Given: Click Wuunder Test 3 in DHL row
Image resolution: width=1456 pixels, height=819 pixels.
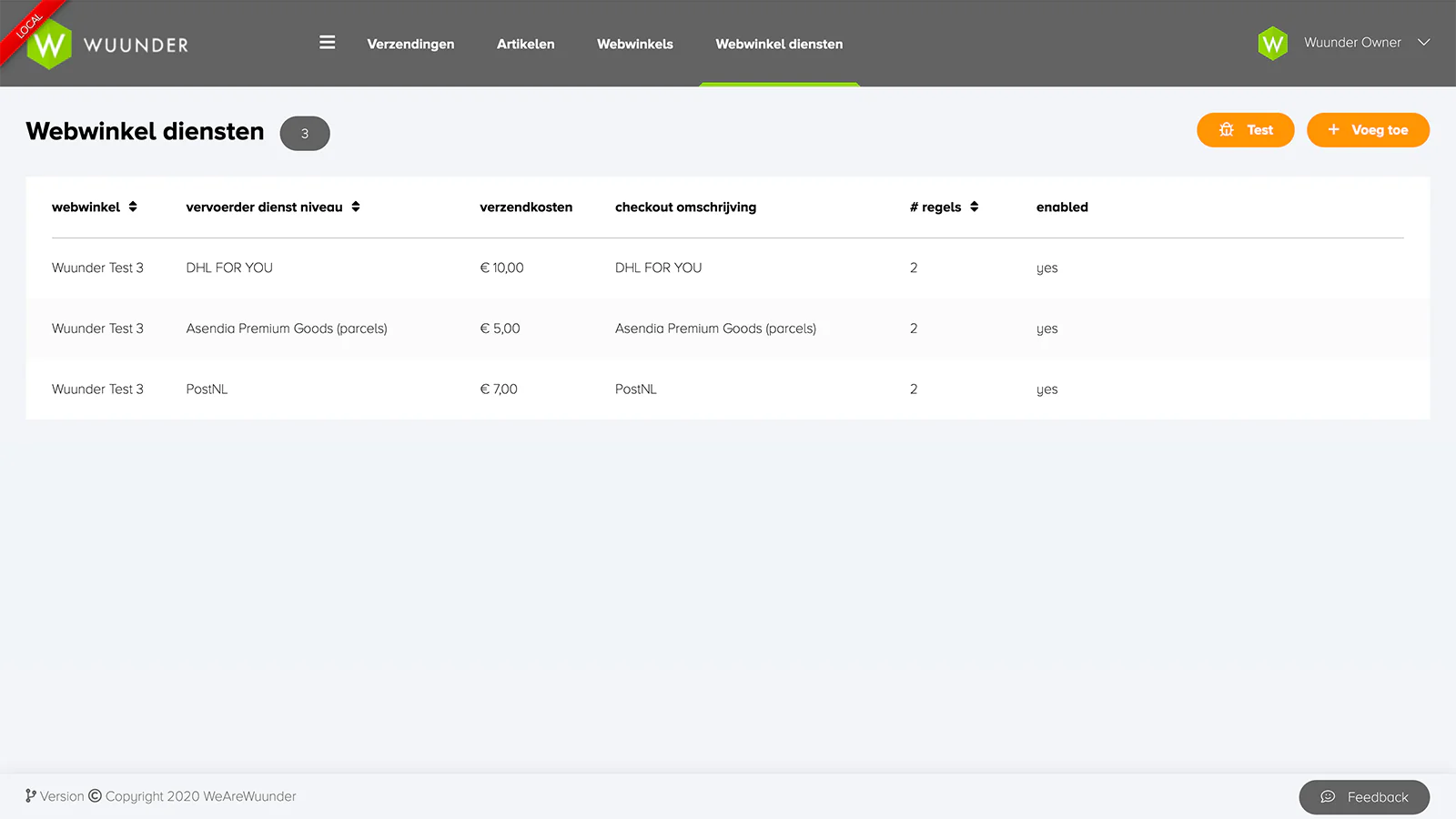Looking at the screenshot, I should 97,268.
